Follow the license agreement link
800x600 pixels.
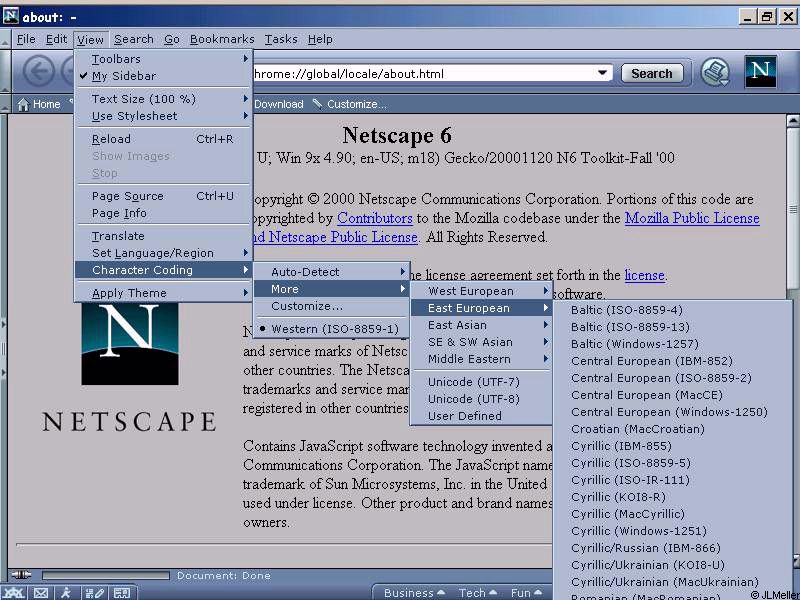point(644,276)
